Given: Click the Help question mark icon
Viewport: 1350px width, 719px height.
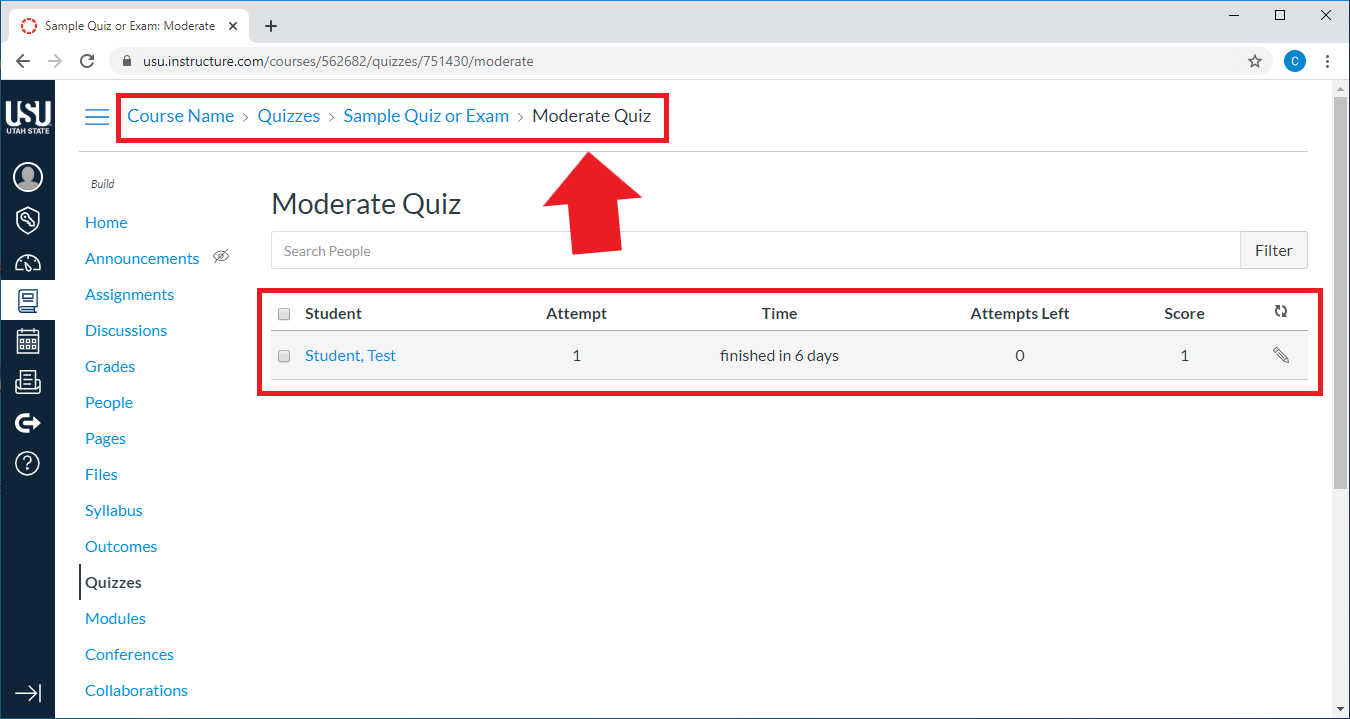Looking at the screenshot, I should click(28, 463).
